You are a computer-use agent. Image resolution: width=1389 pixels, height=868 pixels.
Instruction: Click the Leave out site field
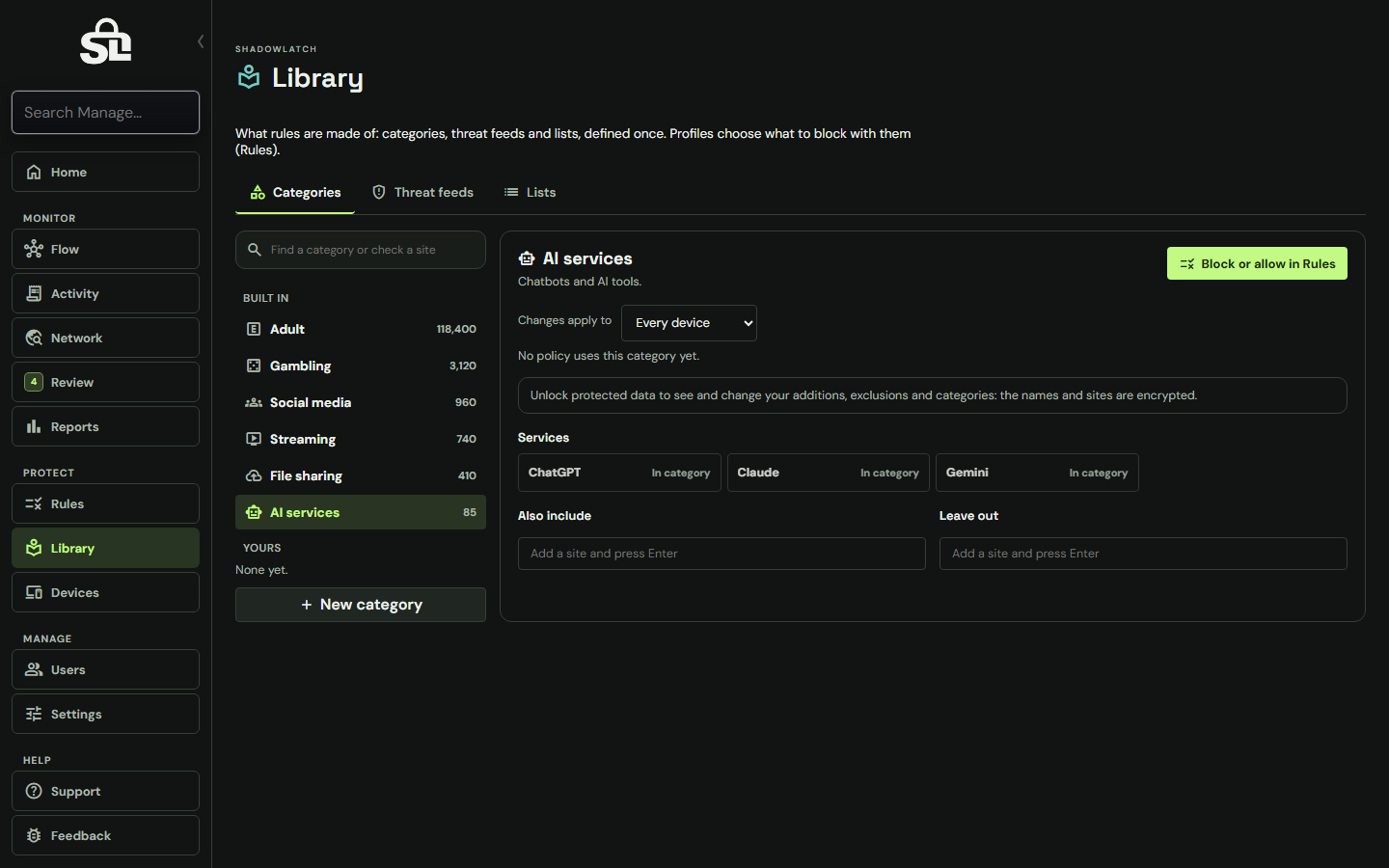coord(1143,554)
